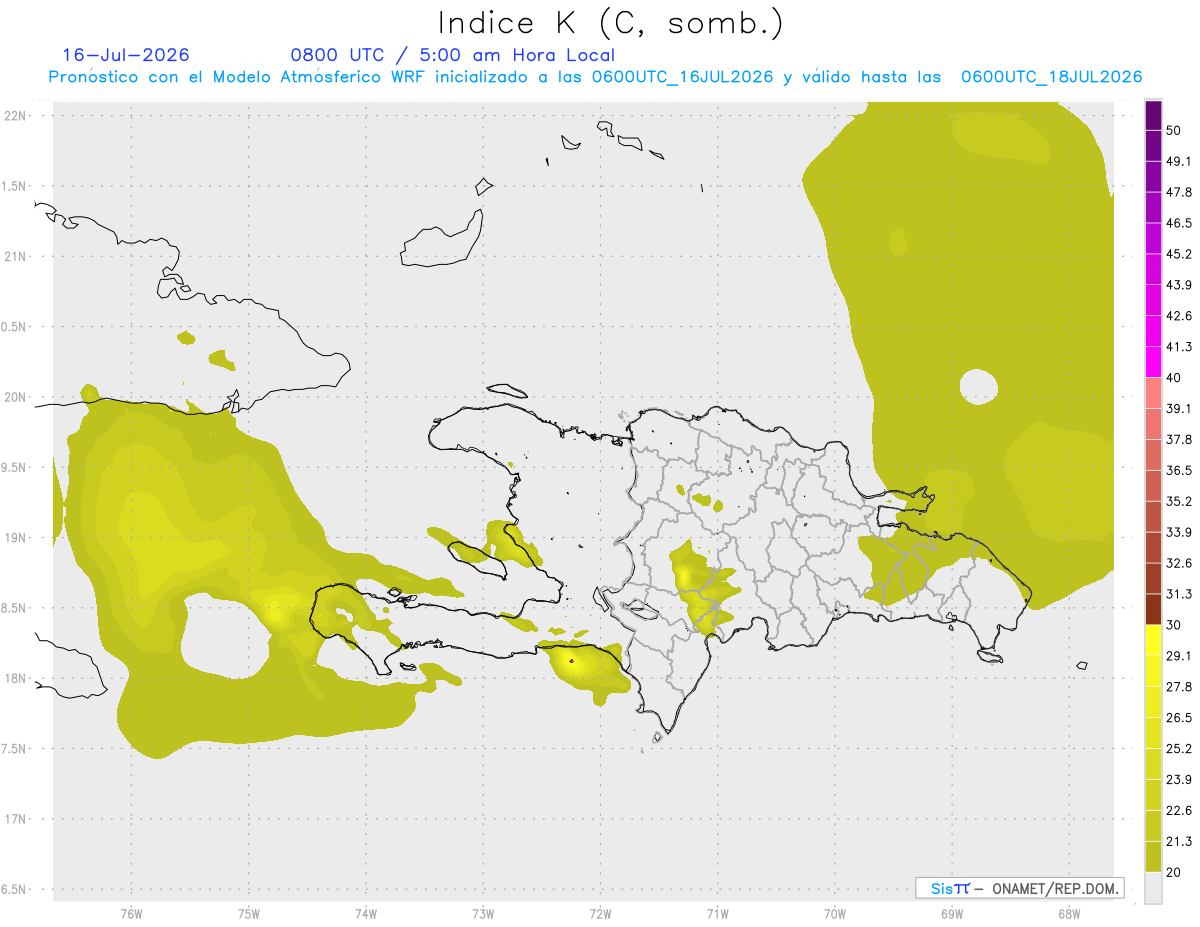Click the '72W' longitude label

[600, 914]
